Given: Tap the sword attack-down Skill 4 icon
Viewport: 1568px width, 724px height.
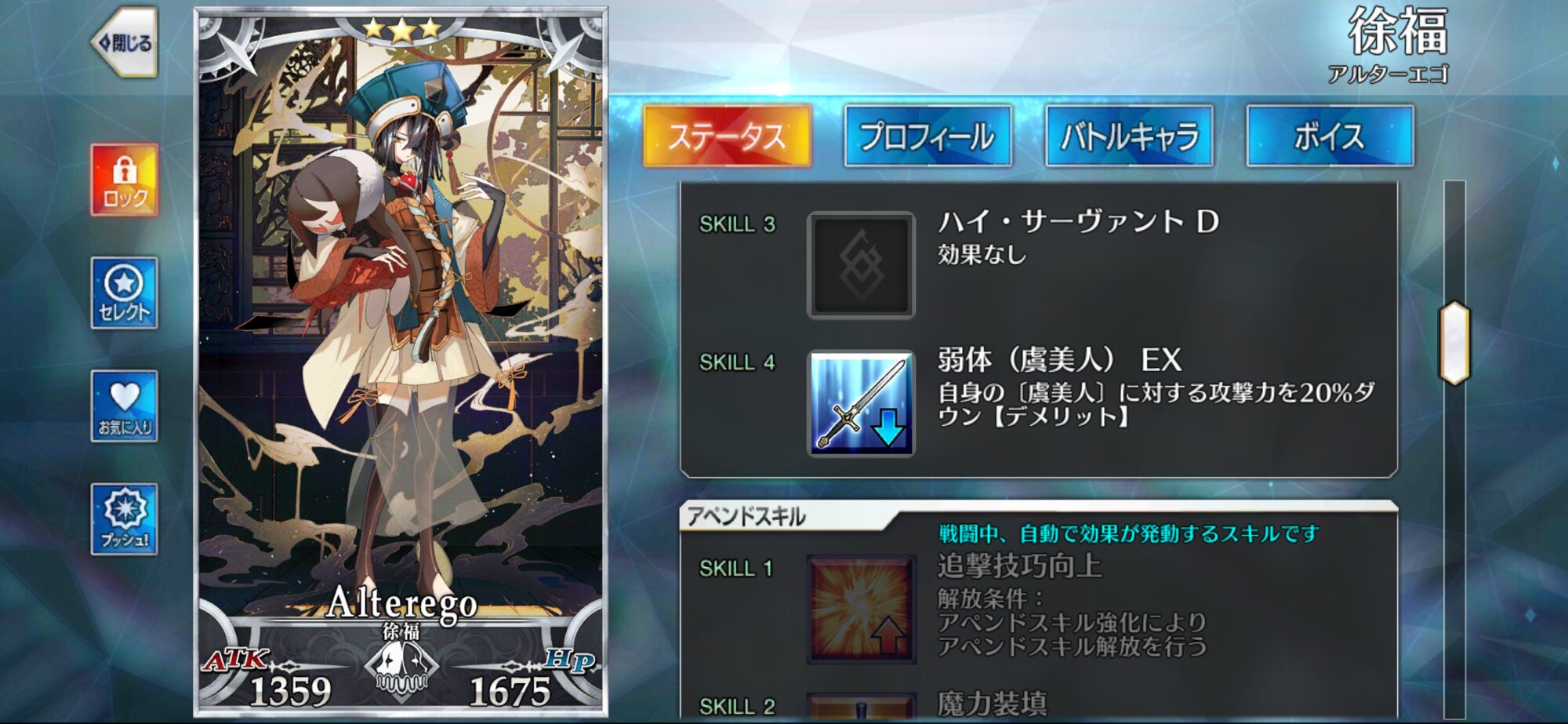Looking at the screenshot, I should 861,403.
